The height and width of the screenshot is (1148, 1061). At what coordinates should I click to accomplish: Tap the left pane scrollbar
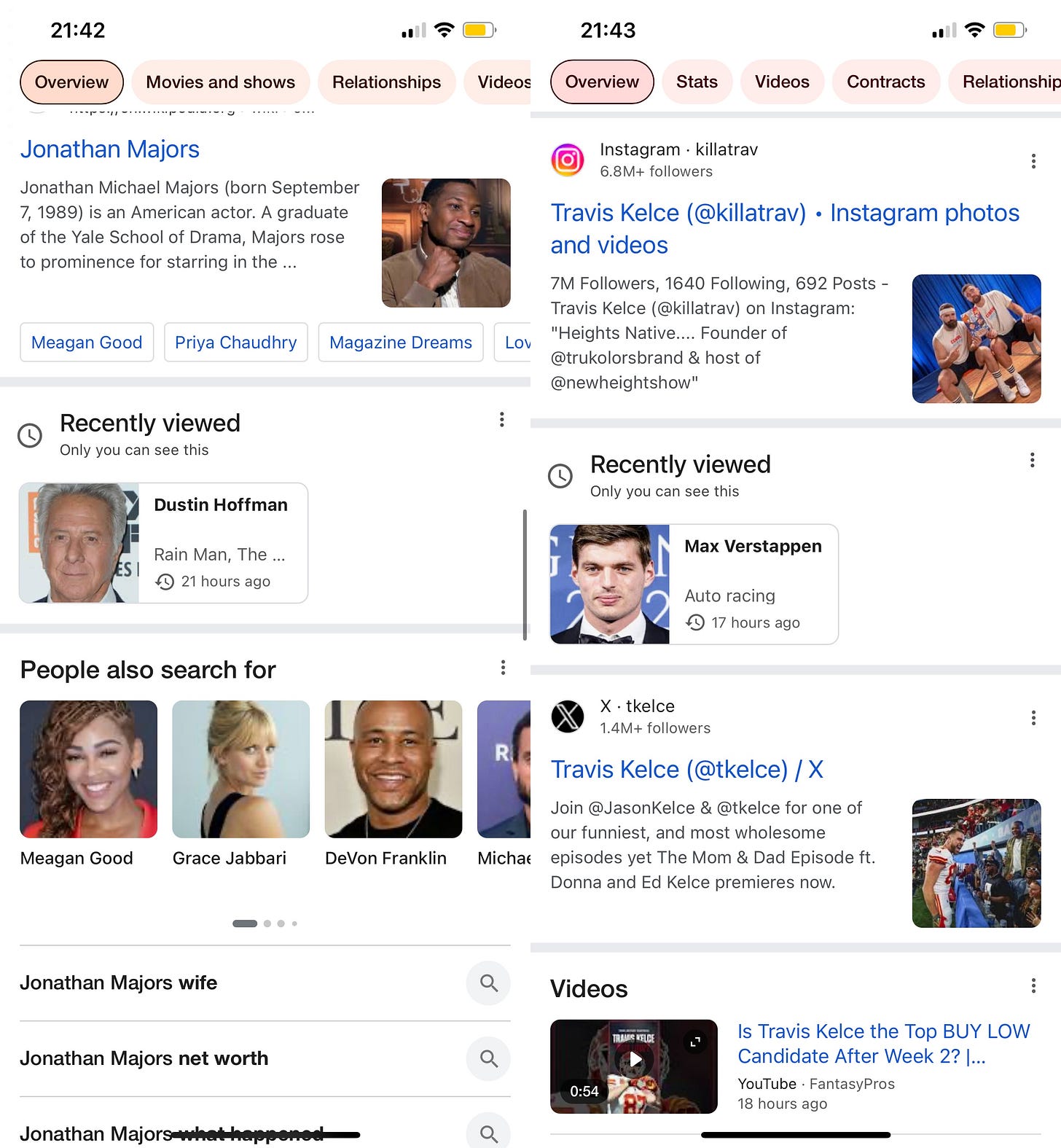coord(525,574)
